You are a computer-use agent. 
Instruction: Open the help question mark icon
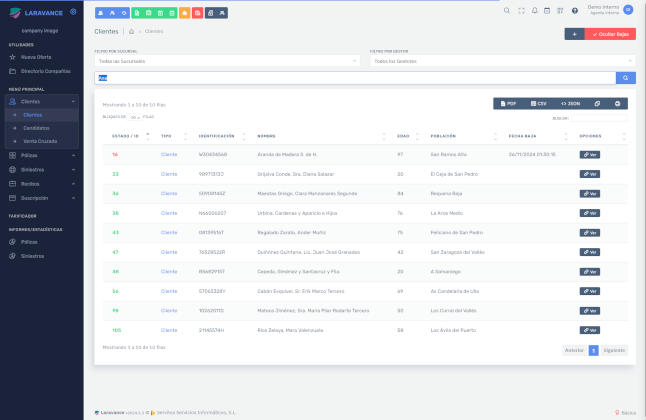575,10
